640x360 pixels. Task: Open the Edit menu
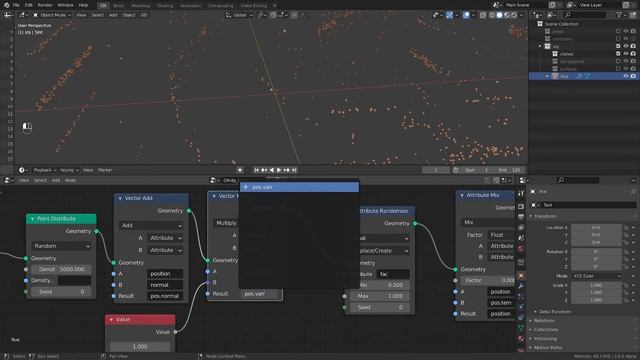28,5
